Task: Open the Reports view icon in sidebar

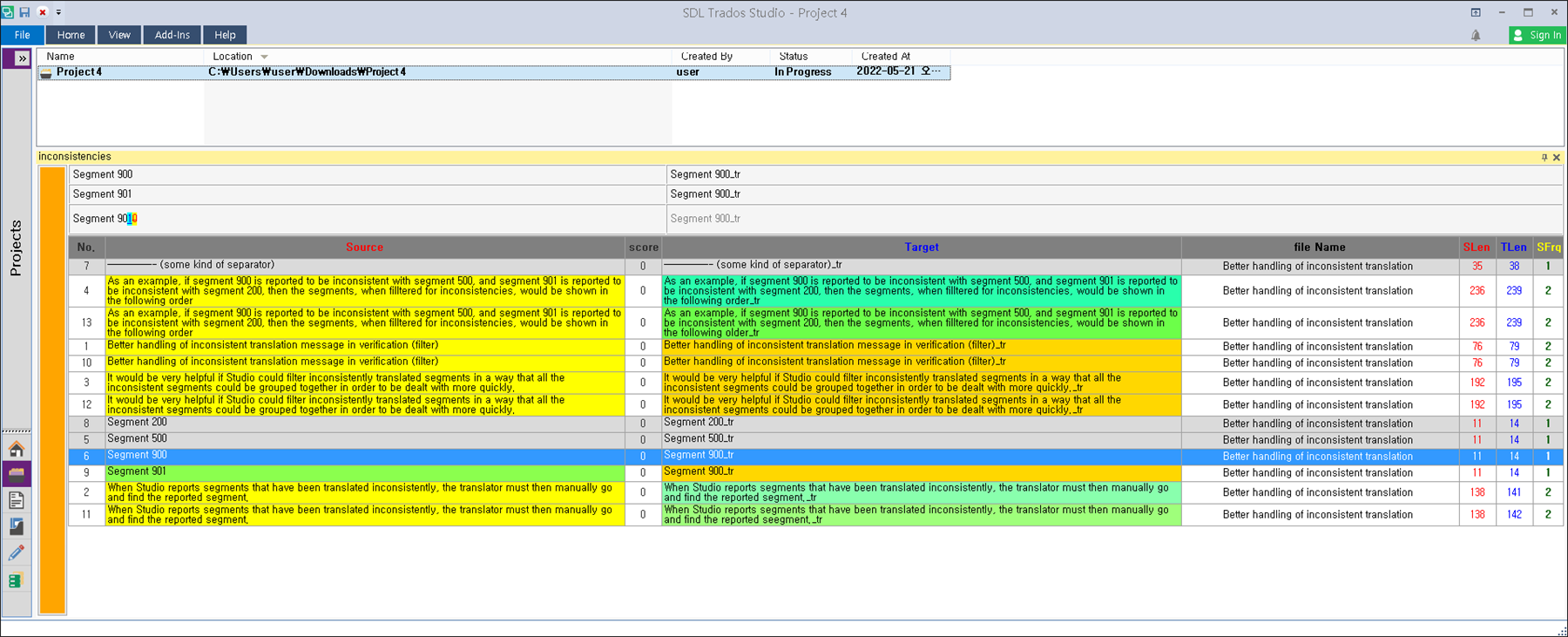Action: (x=17, y=526)
